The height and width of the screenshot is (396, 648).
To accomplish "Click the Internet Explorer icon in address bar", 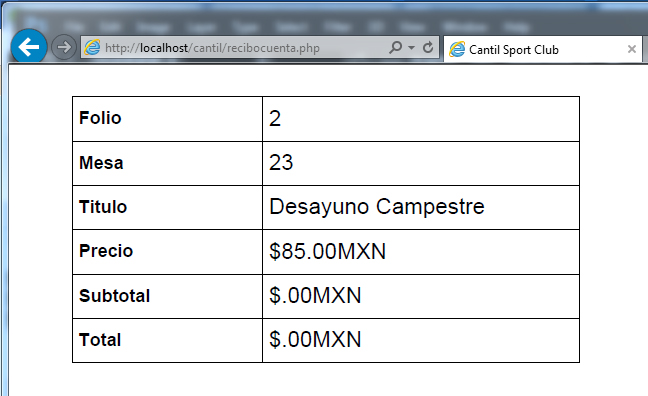I will (92, 48).
